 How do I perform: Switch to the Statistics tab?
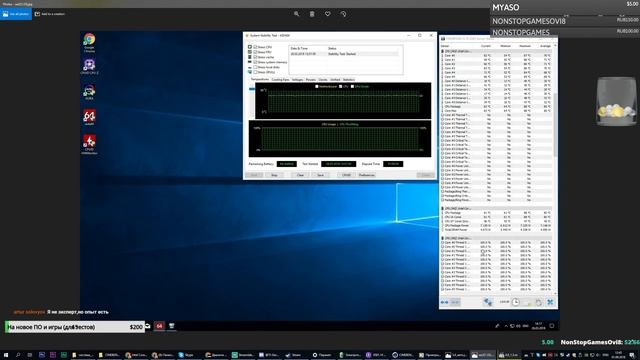click(349, 80)
